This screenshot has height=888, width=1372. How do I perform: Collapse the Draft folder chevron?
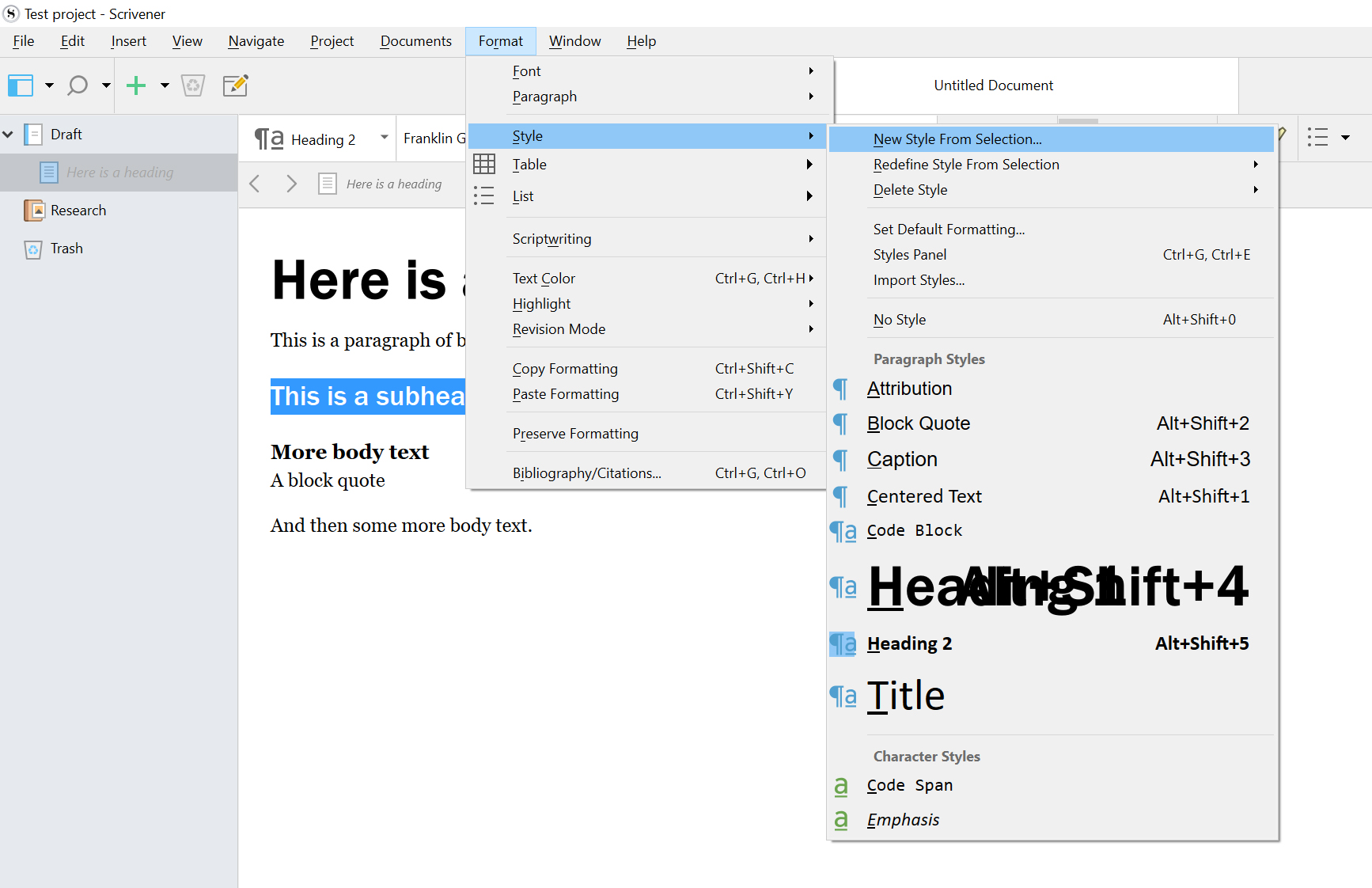pos(9,135)
